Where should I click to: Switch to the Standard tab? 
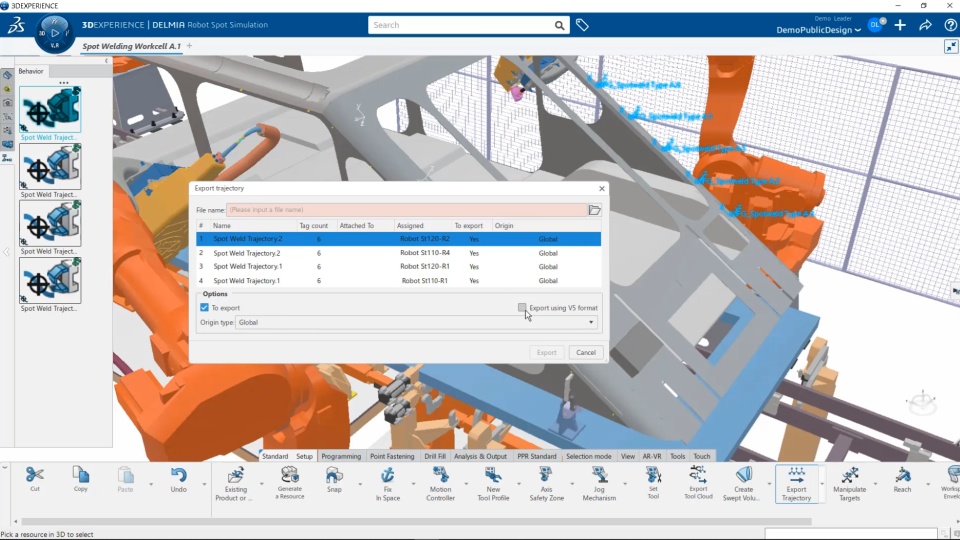(275, 456)
